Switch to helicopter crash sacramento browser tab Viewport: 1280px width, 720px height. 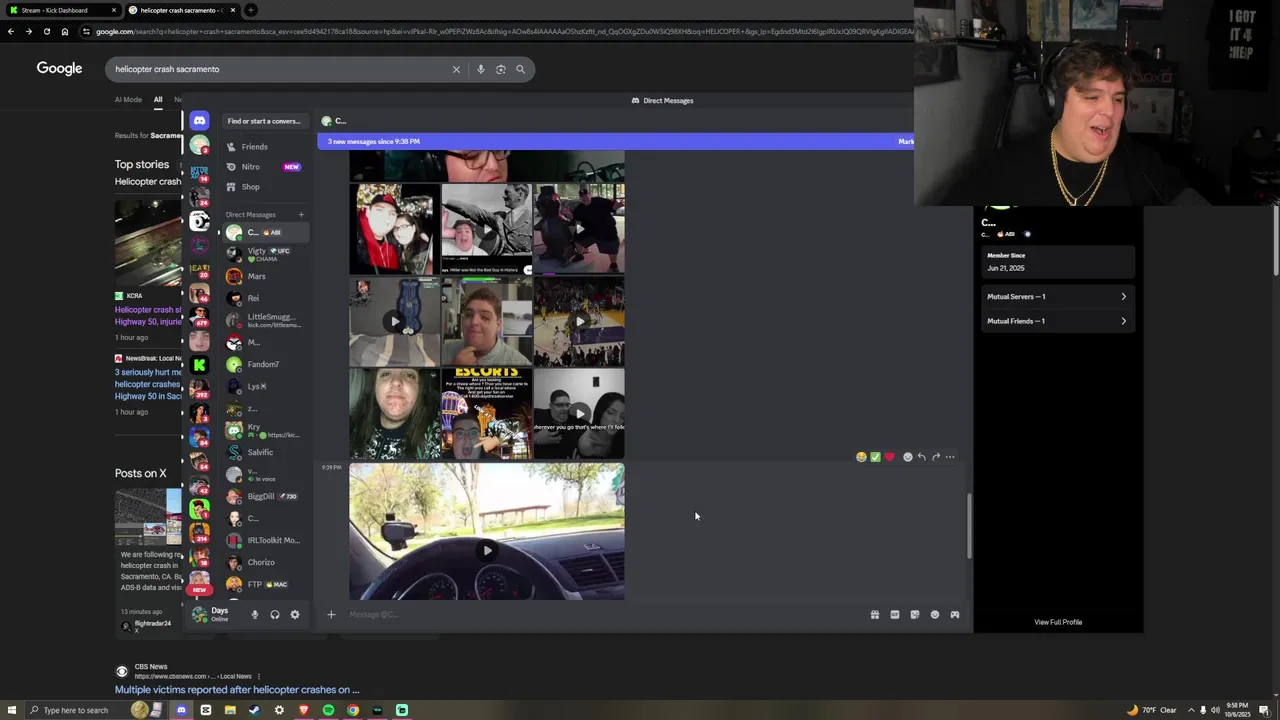pos(180,10)
